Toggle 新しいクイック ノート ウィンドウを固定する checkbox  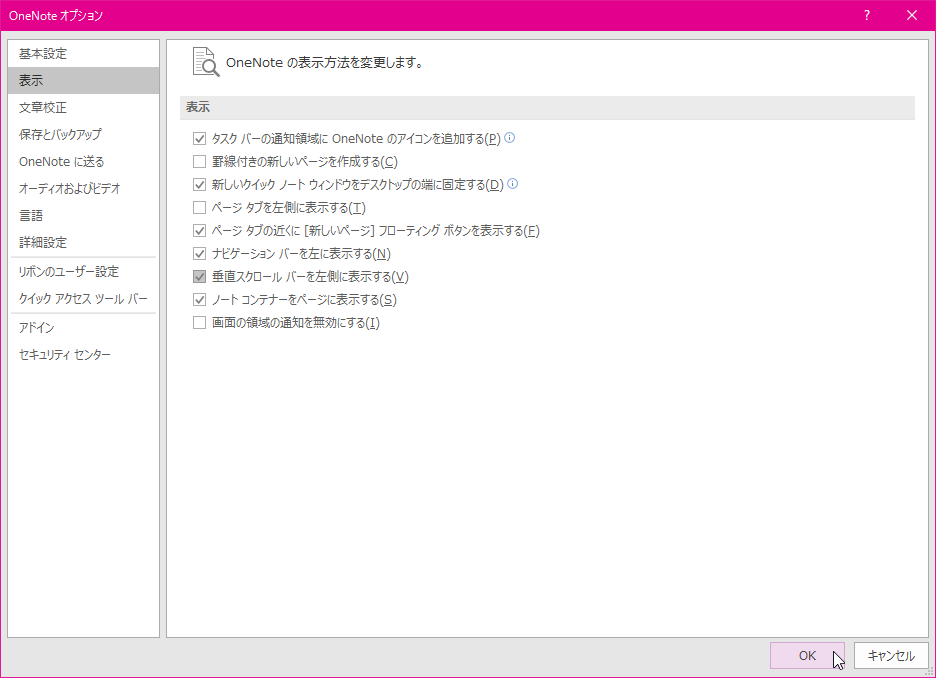pos(199,185)
